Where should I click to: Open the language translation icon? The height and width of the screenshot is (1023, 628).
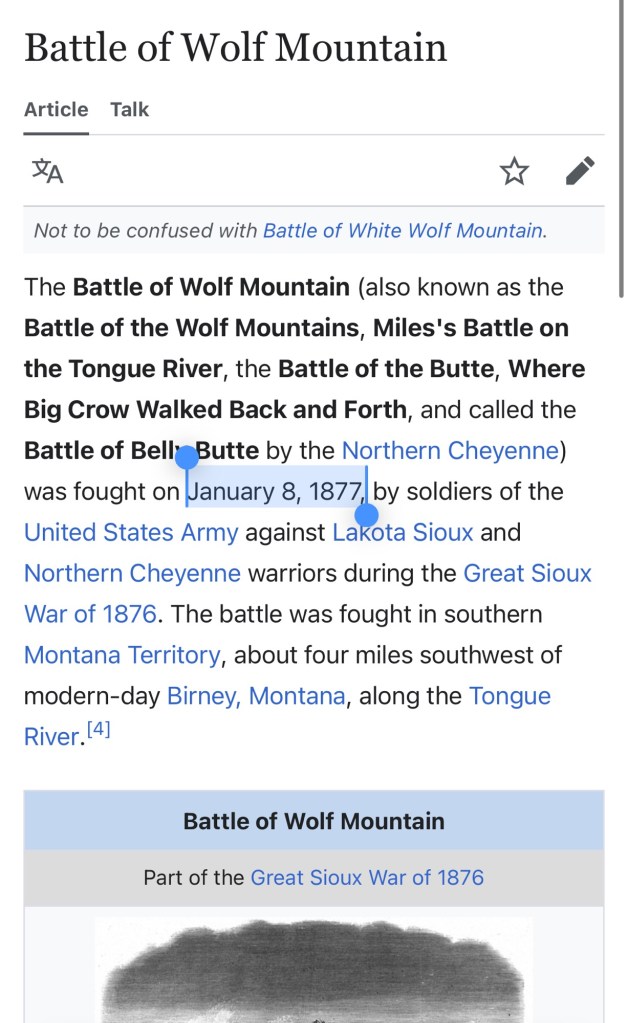point(48,171)
